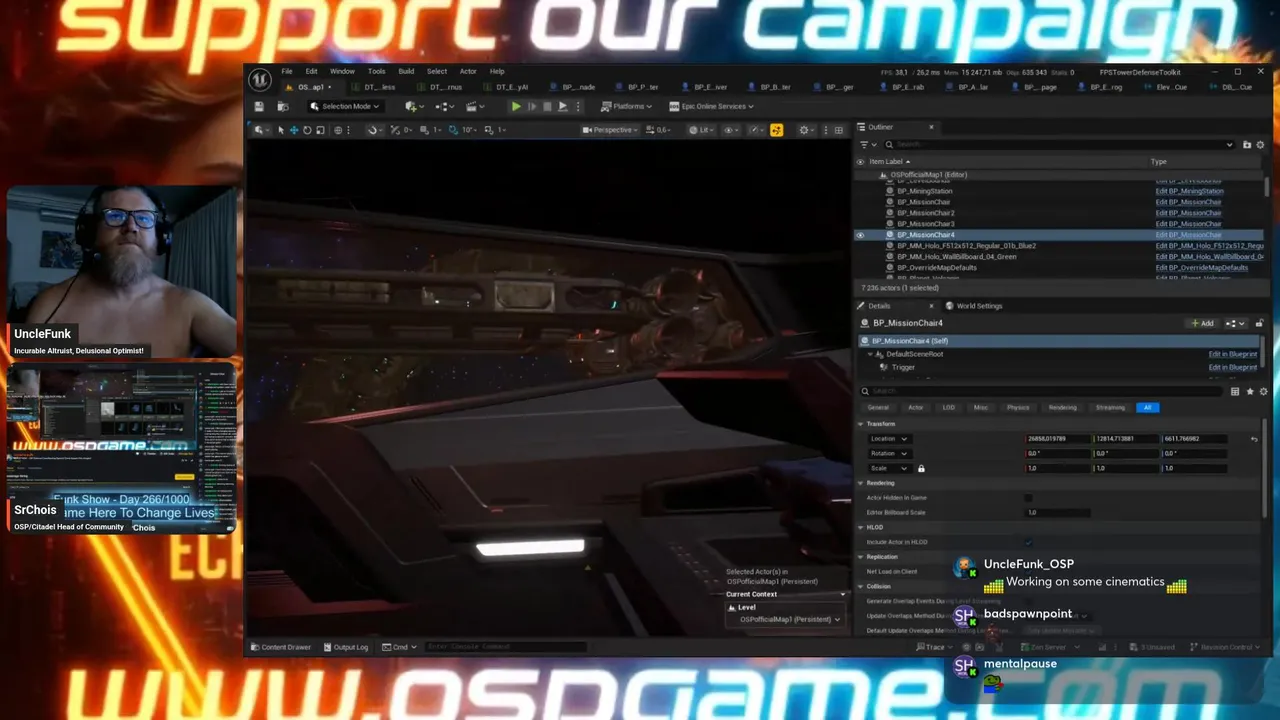This screenshot has width=1280, height=720.
Task: Open camera speed 0,6 setting
Action: click(x=659, y=130)
